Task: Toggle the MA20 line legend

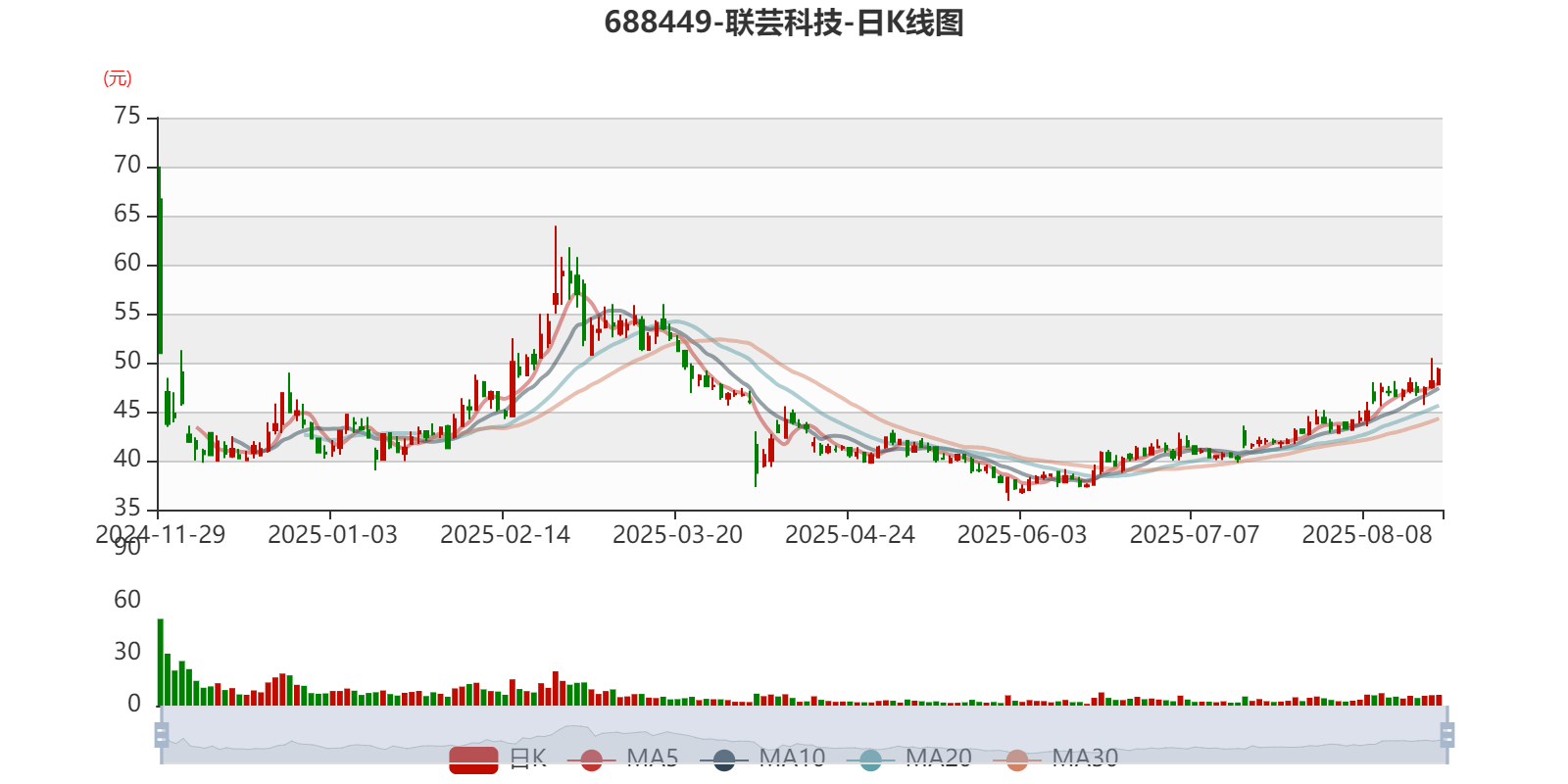Action: point(909,759)
